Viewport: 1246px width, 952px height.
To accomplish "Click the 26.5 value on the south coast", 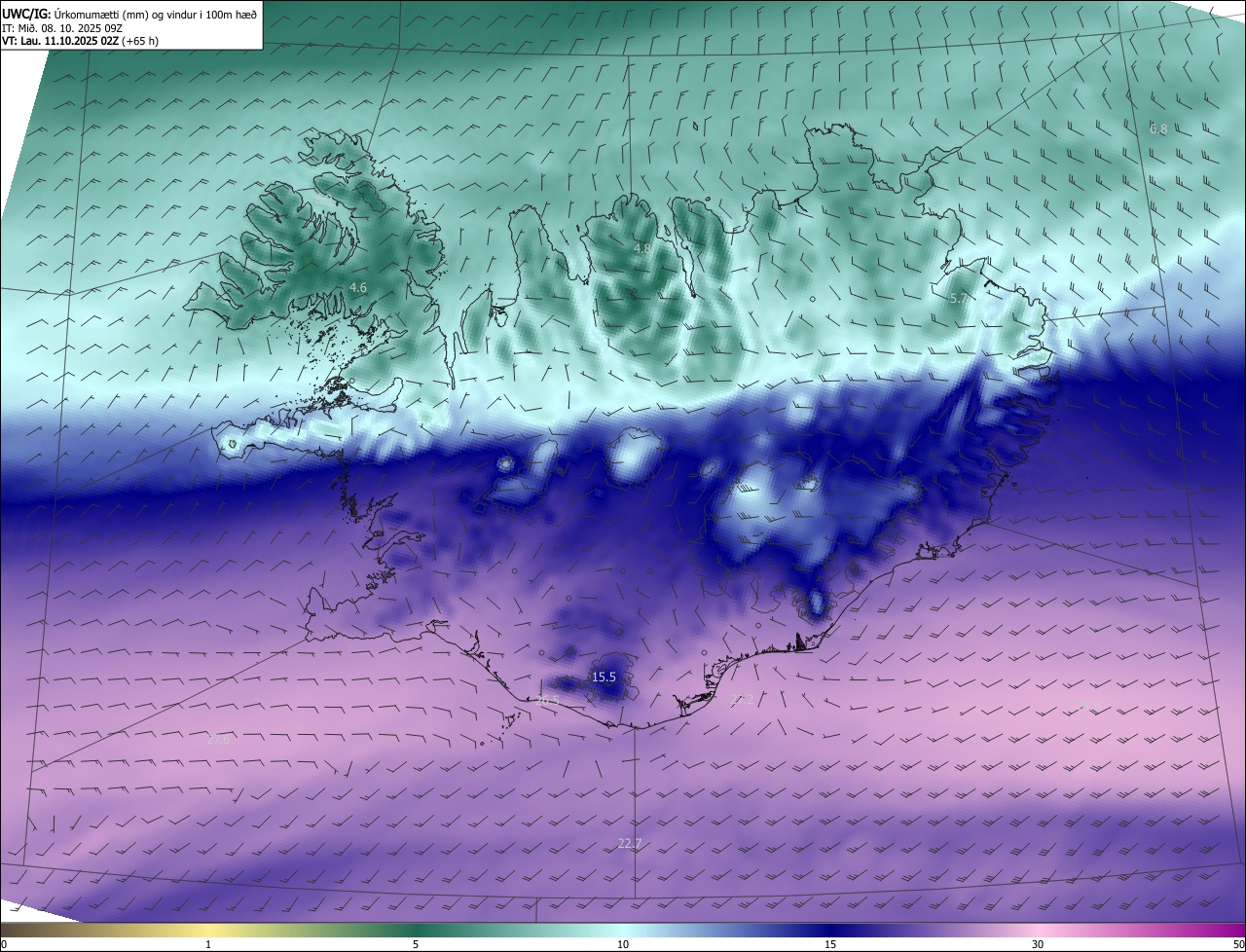I will (548, 700).
